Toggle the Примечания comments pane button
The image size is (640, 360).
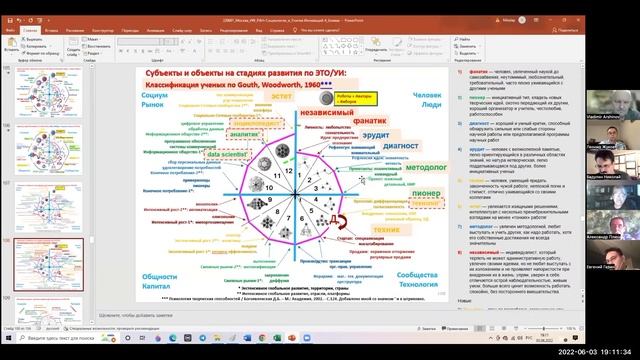click(x=455, y=328)
